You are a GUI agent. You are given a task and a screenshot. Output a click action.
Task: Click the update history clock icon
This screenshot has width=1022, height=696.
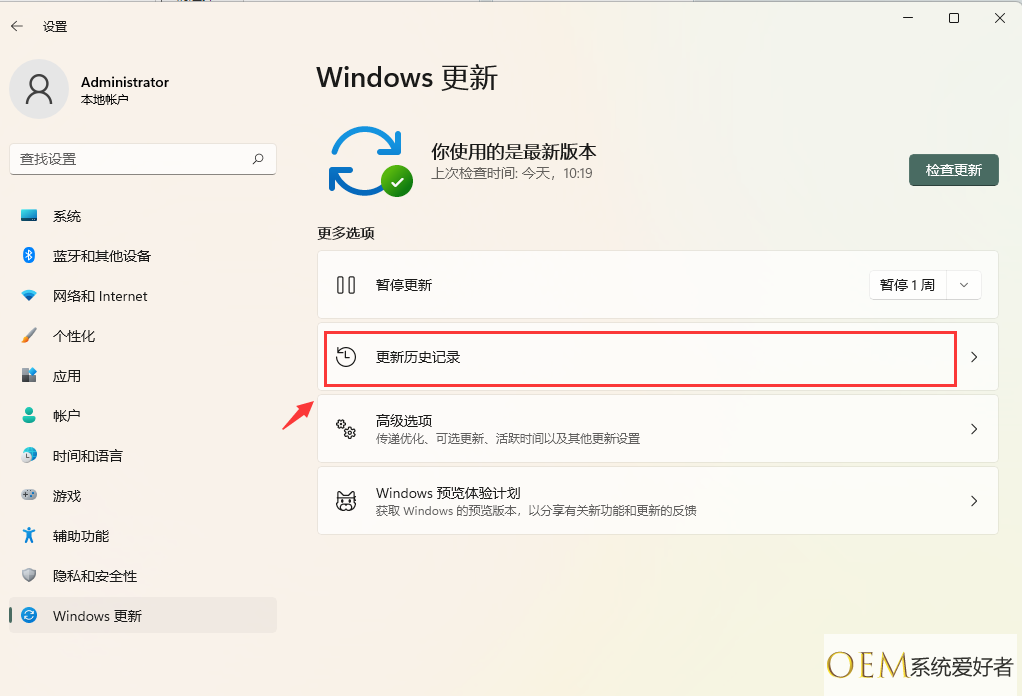346,357
